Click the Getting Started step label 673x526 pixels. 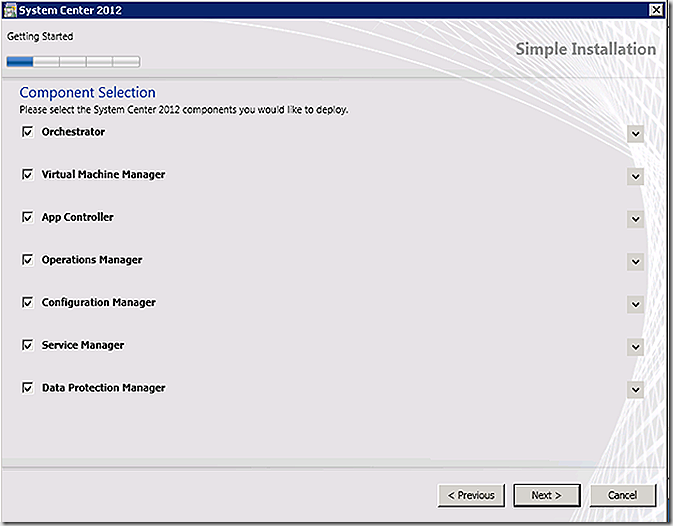tap(40, 36)
